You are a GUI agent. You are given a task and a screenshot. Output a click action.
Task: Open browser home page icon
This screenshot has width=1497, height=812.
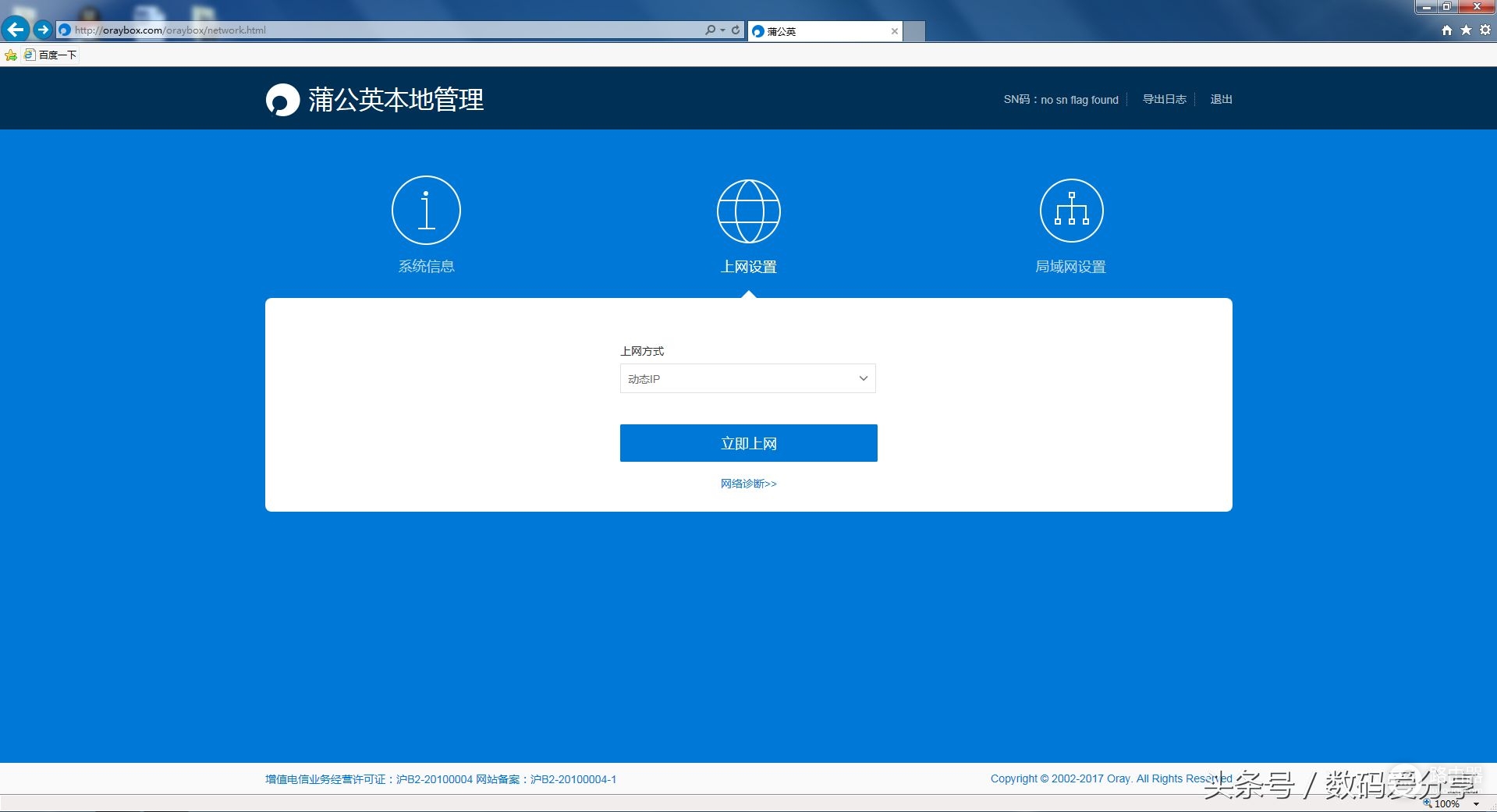(1446, 30)
